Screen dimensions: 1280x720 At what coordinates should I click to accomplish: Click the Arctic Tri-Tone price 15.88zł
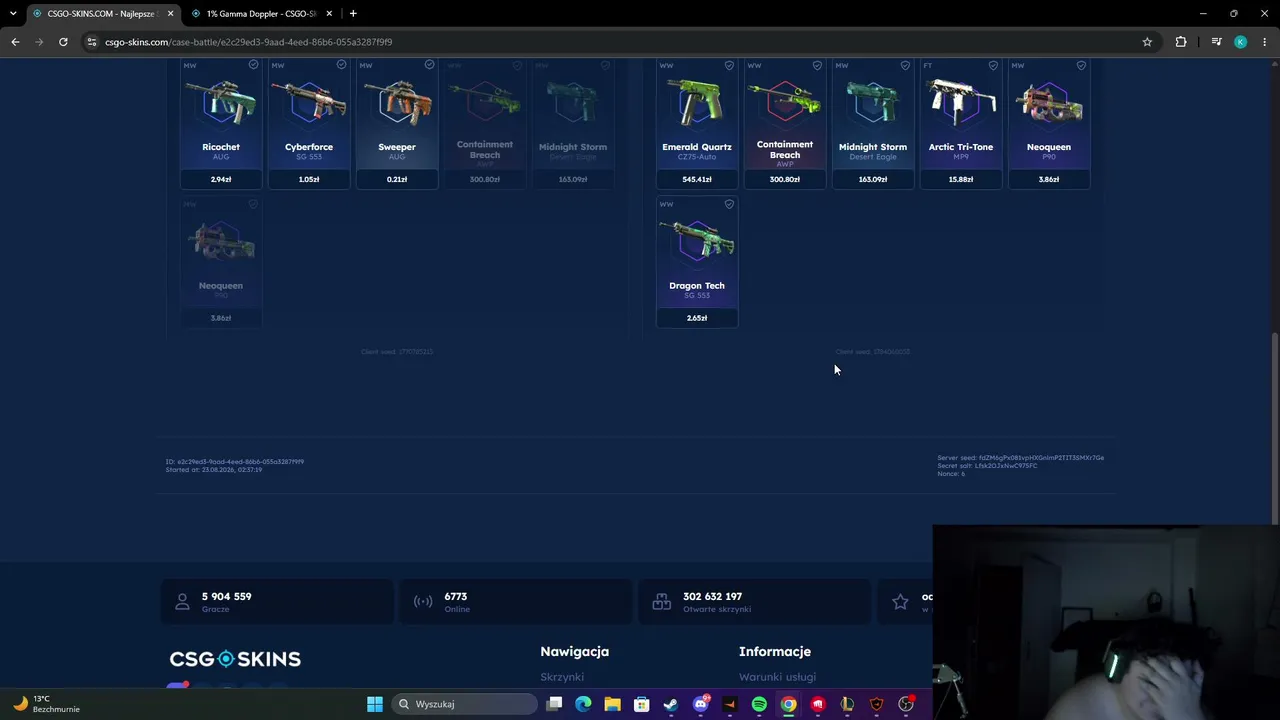961,179
